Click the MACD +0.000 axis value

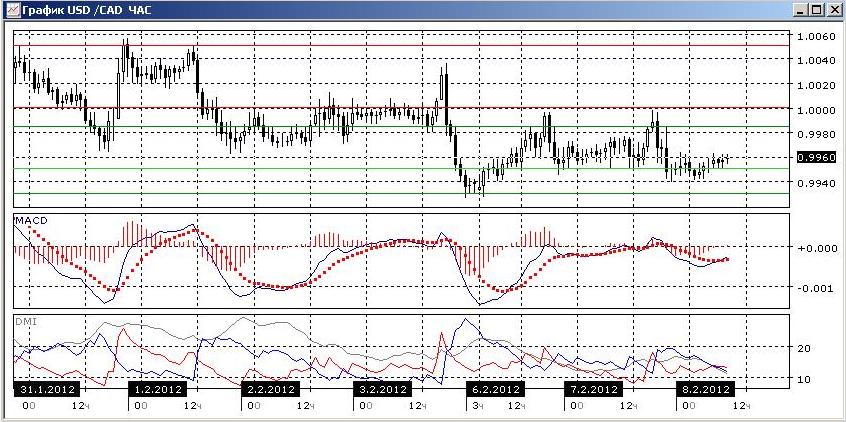coord(816,248)
